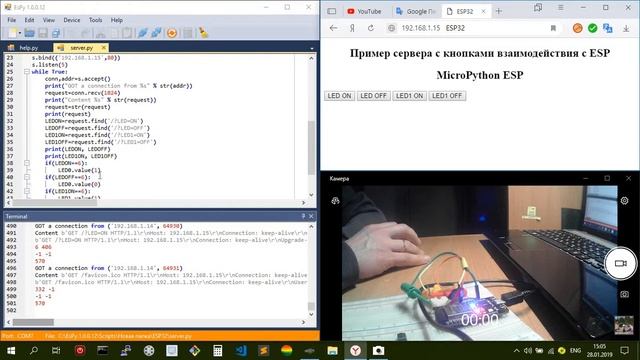Open browser downloads arrow icon
The width and height of the screenshot is (640, 360).
click(x=626, y=28)
